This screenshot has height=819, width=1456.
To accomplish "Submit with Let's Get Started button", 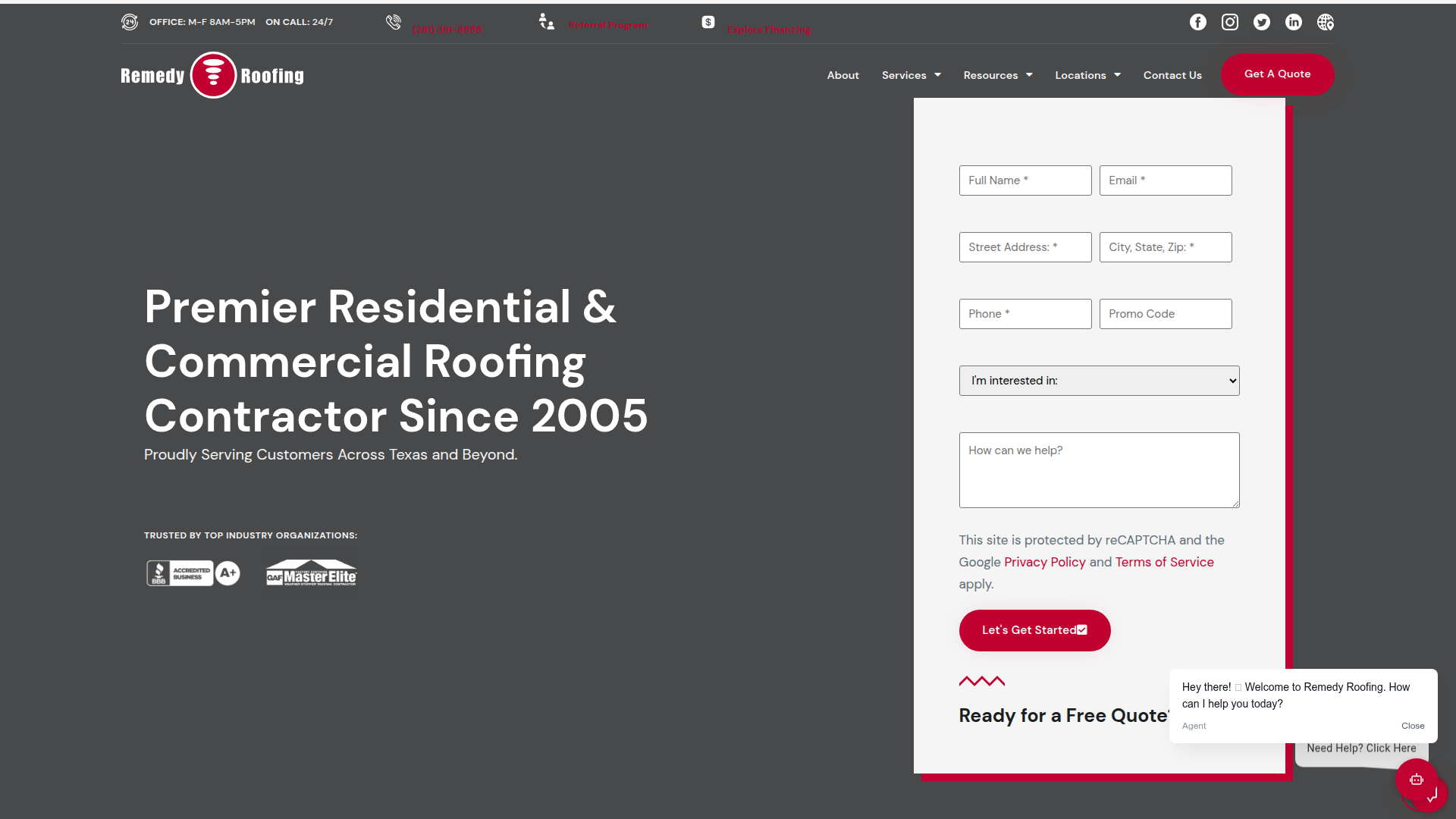I will point(1035,630).
